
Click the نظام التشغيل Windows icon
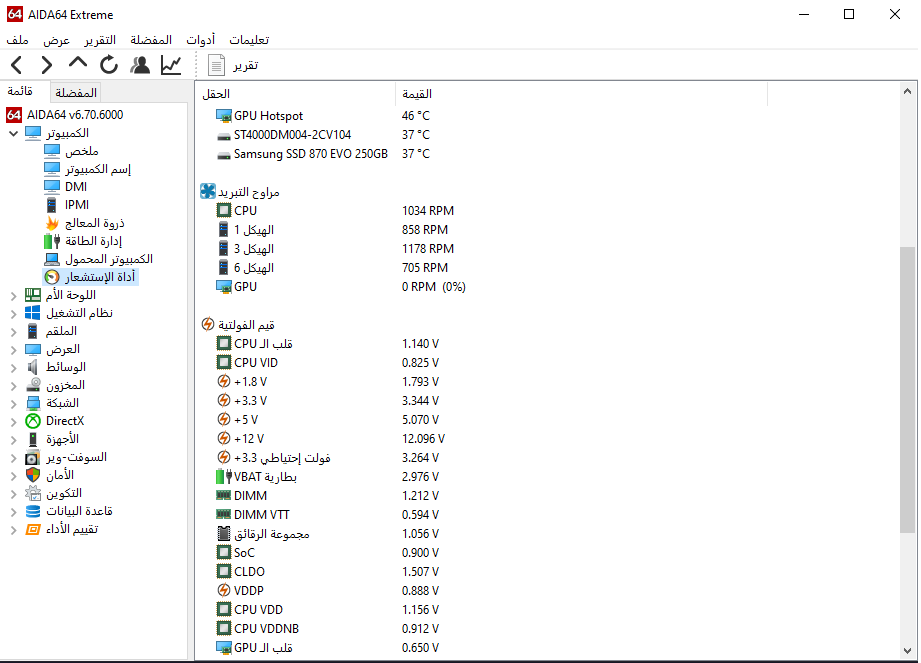33,313
